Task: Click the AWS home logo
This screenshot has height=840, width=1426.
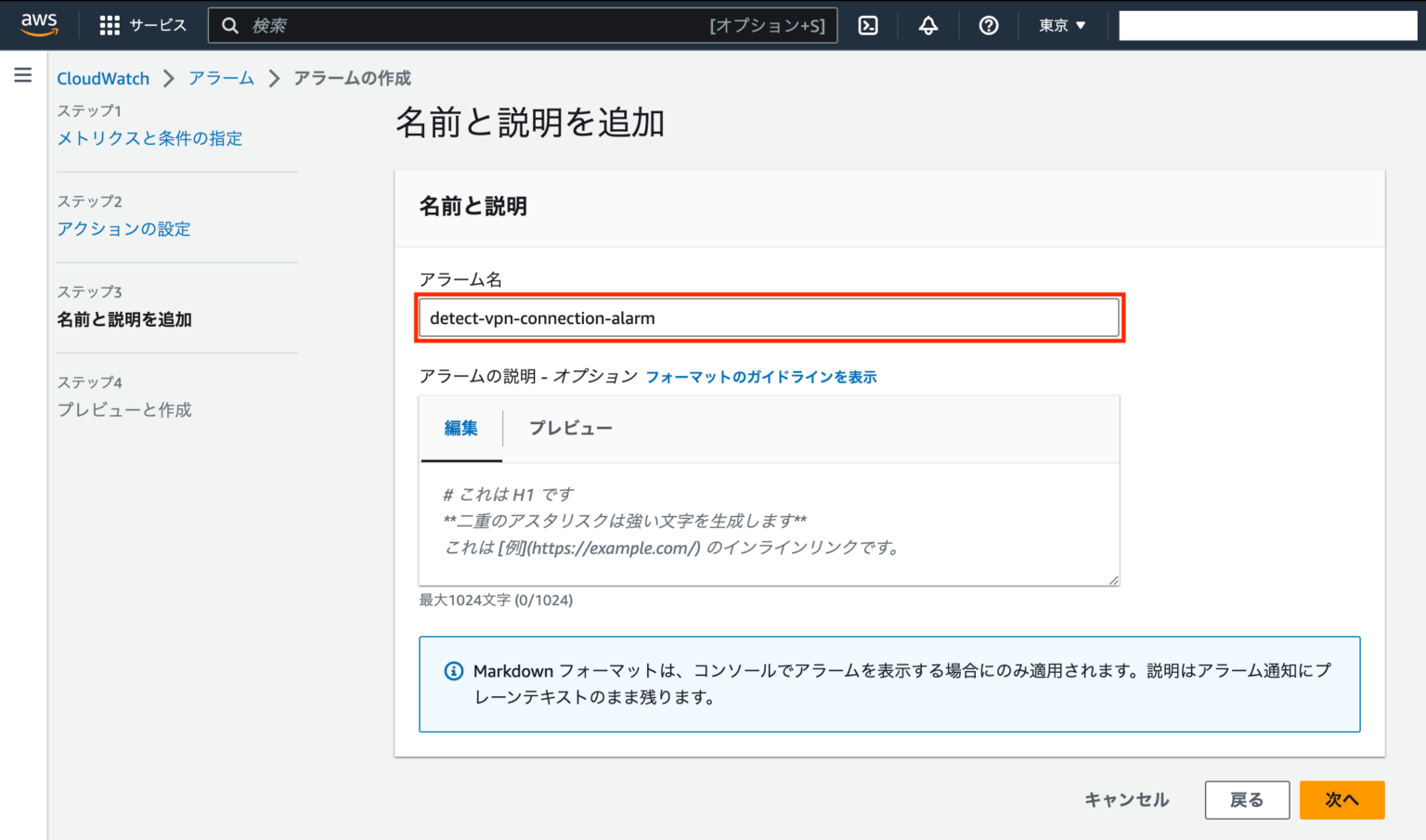Action: (39, 25)
